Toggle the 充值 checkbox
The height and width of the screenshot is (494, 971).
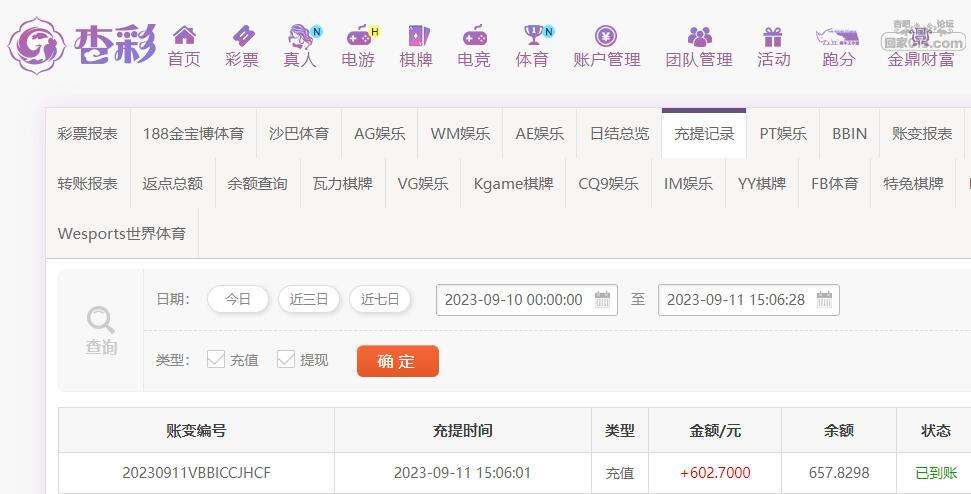pyautogui.click(x=216, y=359)
